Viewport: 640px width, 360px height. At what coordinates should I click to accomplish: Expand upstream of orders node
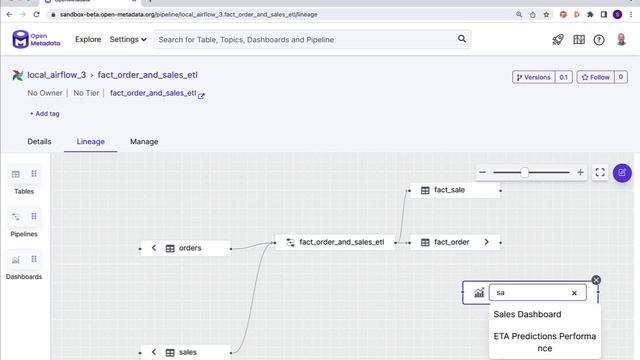coord(154,248)
